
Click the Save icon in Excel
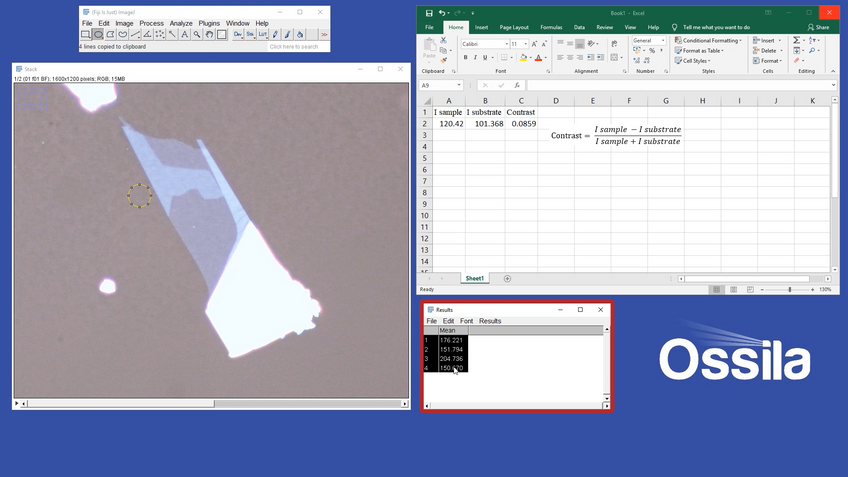[429, 13]
